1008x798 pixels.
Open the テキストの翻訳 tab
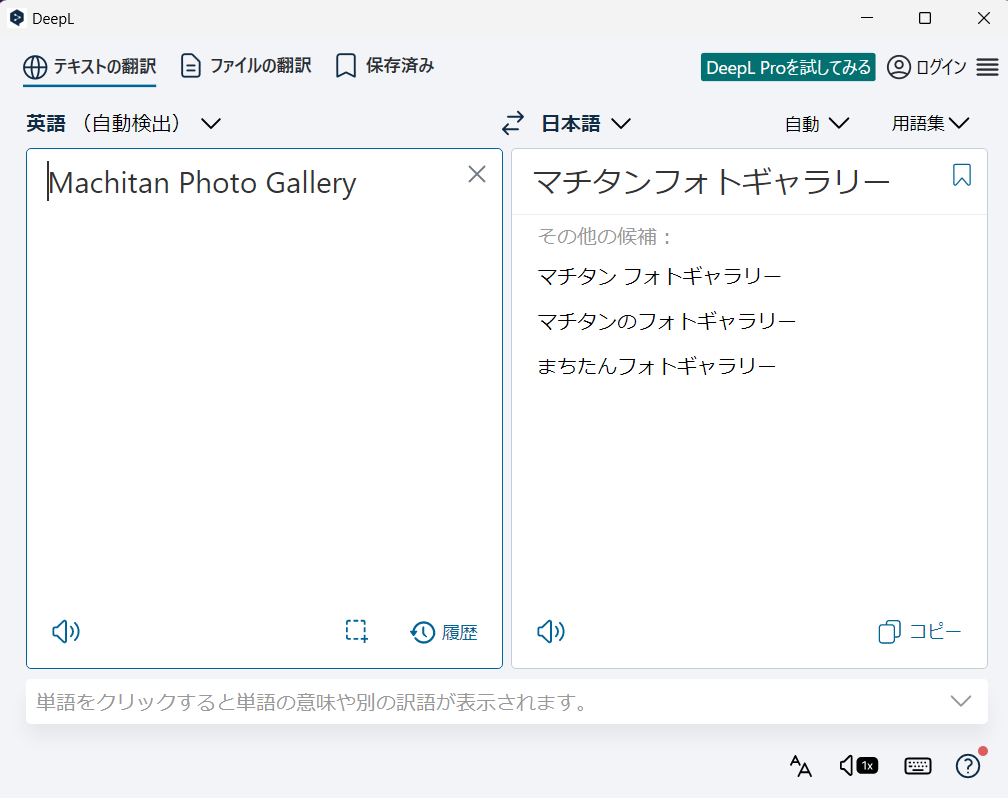(90, 66)
